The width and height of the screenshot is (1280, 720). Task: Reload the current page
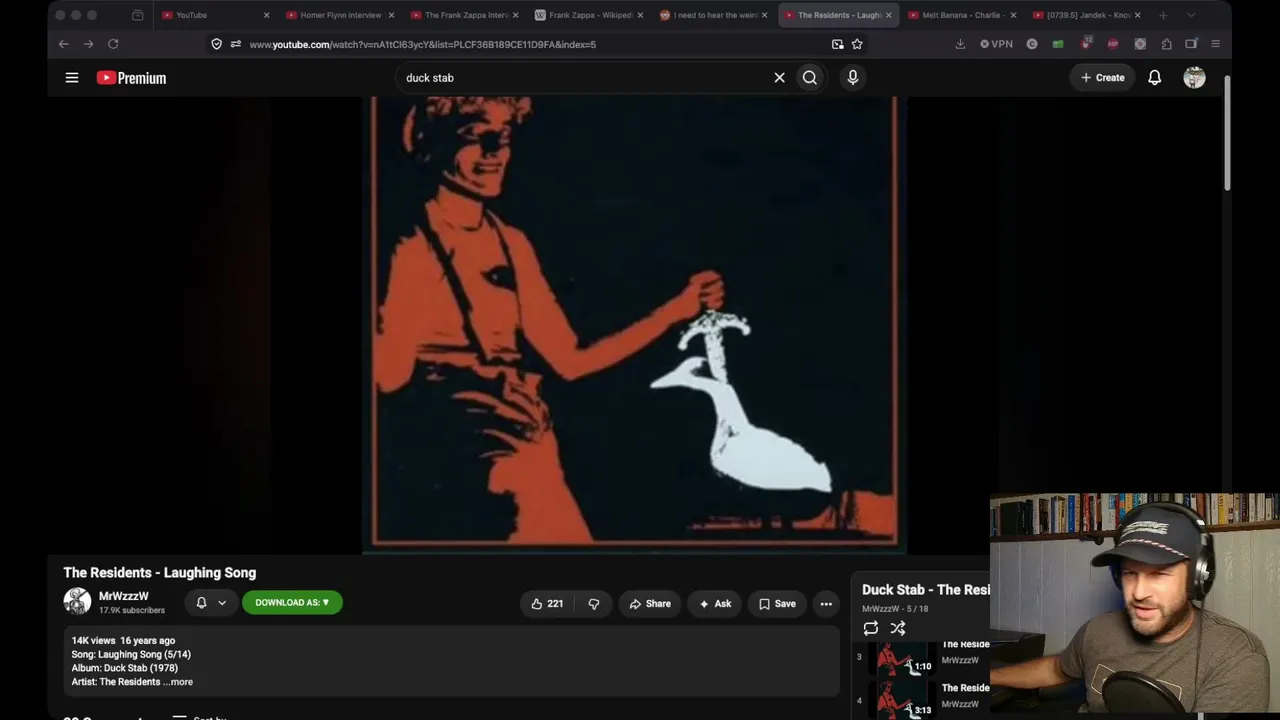[x=113, y=44]
